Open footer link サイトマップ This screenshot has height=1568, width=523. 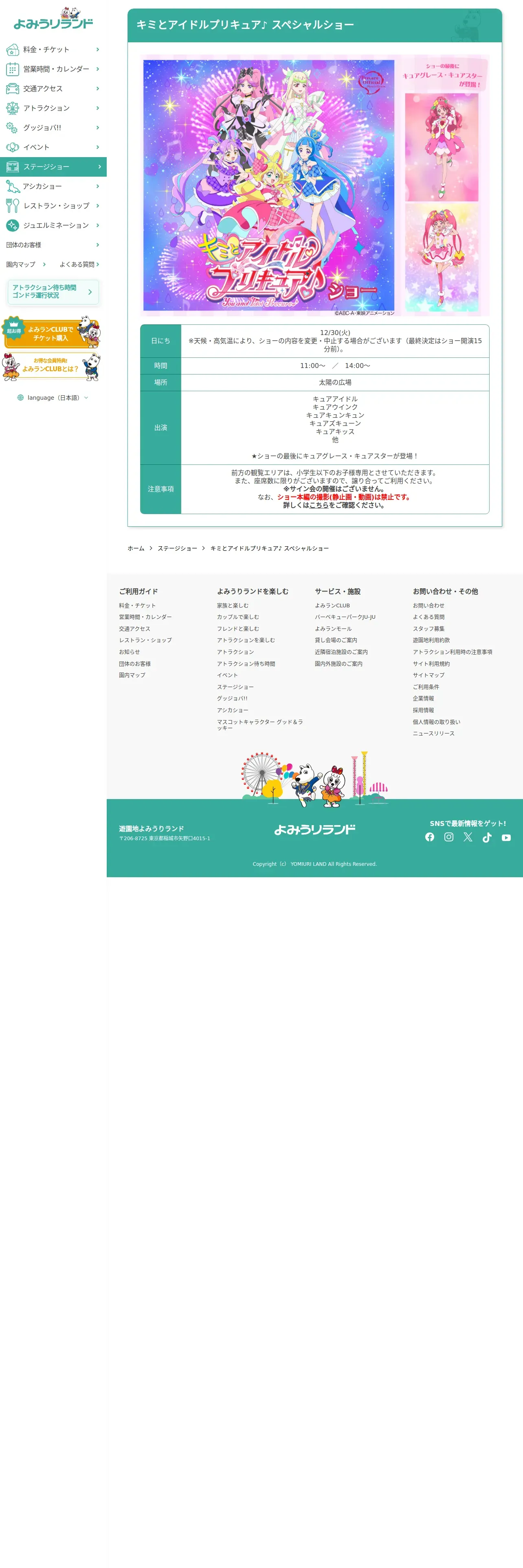click(x=429, y=675)
